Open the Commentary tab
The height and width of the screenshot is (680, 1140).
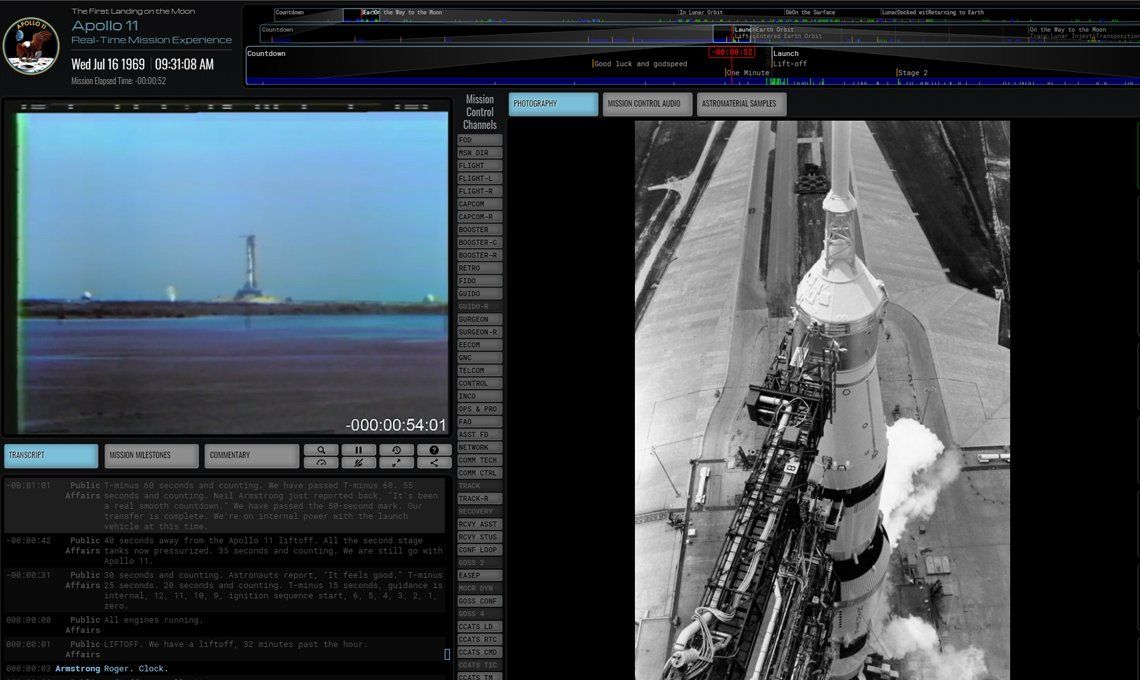click(252, 455)
